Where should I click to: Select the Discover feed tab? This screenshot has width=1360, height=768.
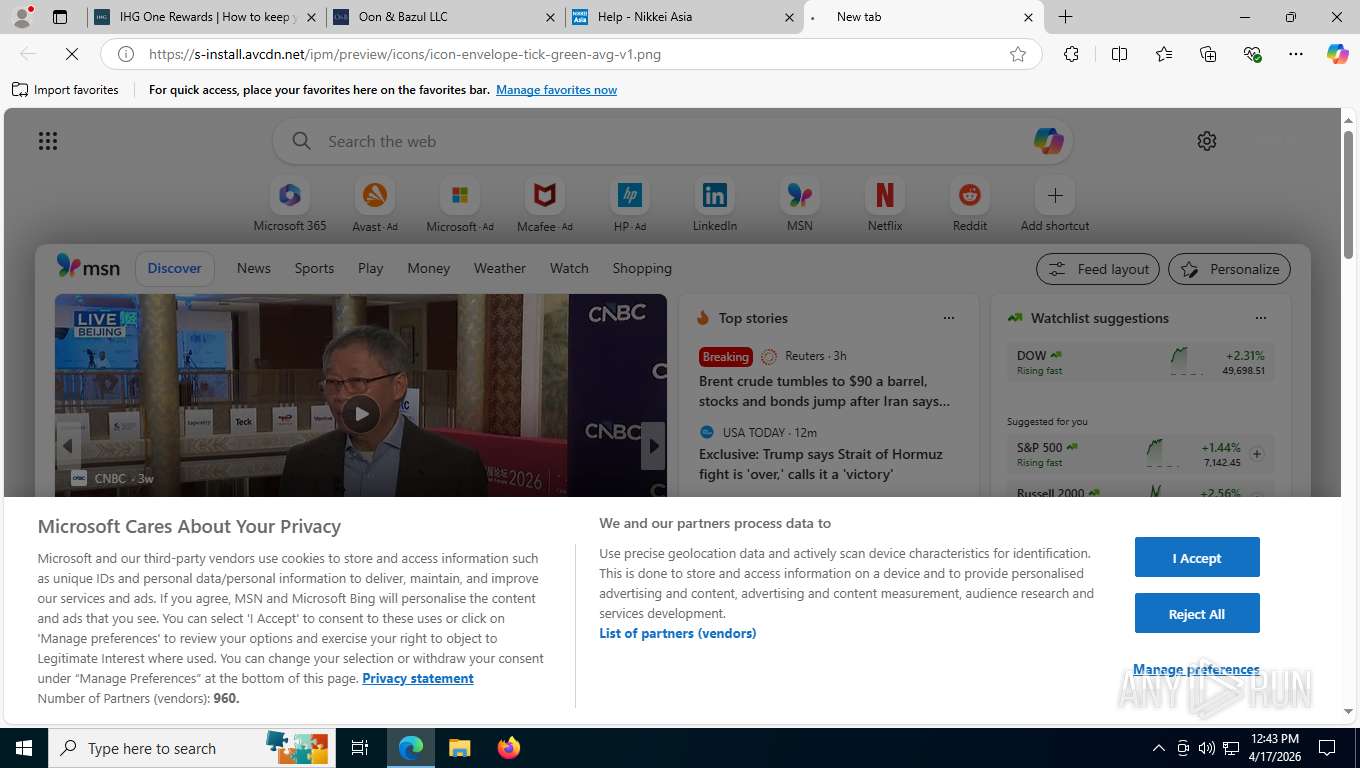pyautogui.click(x=175, y=268)
